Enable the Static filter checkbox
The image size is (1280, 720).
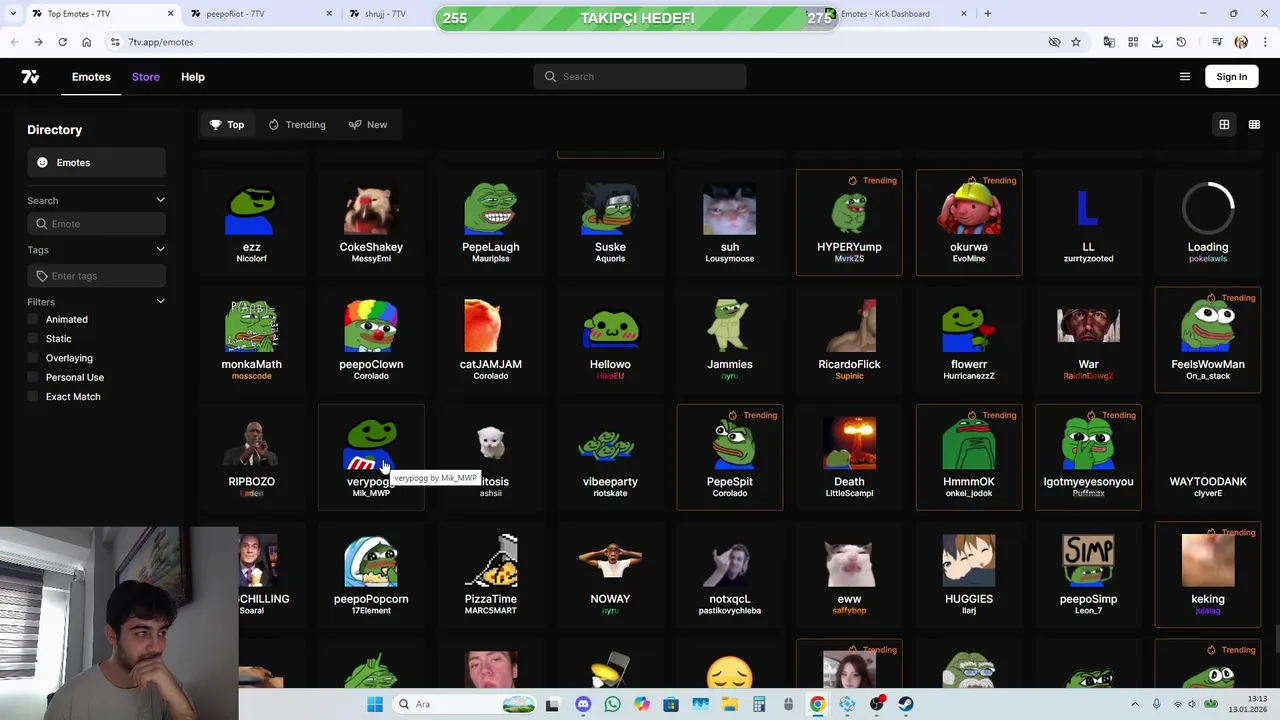coord(33,339)
